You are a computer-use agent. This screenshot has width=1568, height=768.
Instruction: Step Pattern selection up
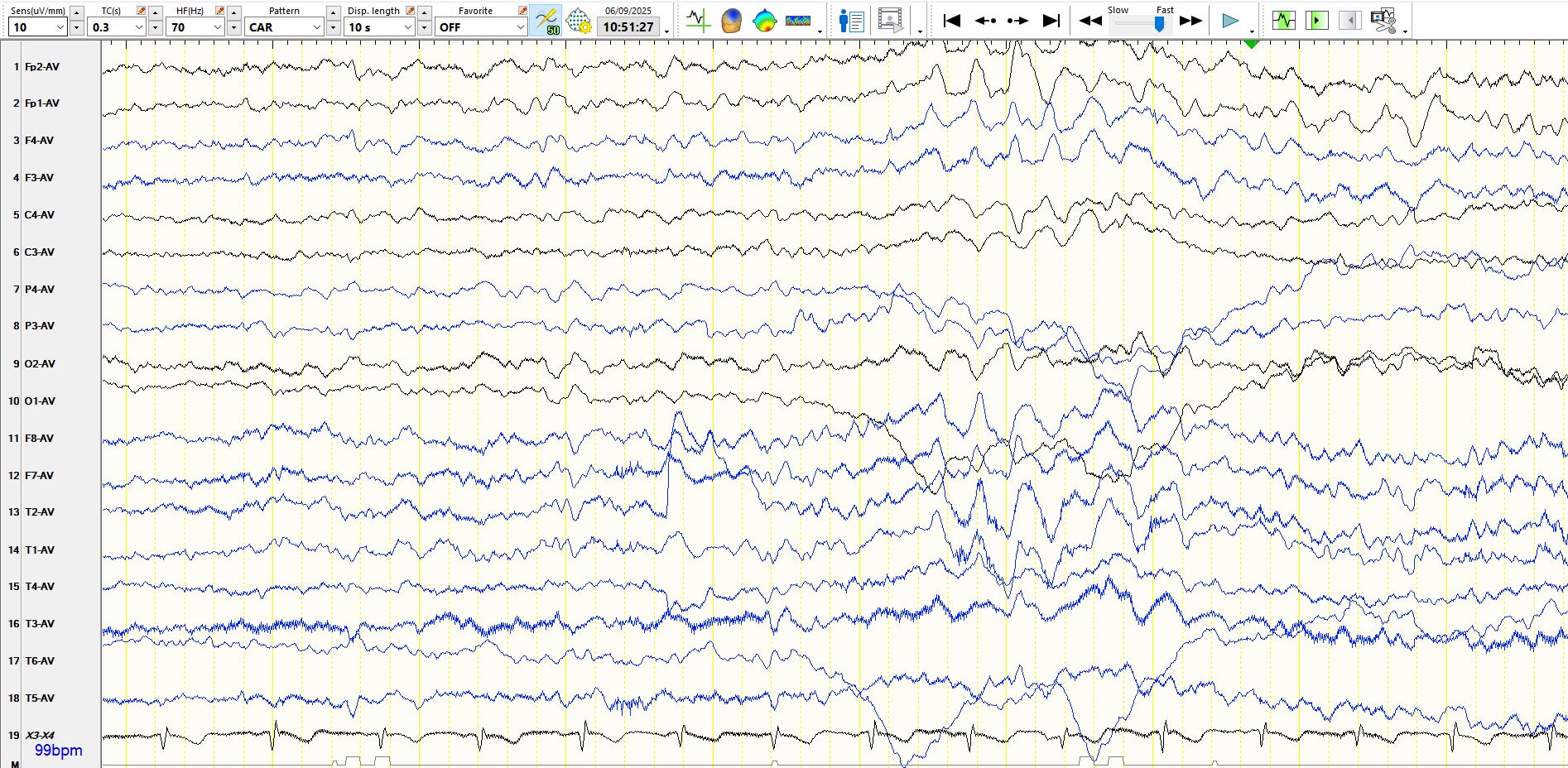333,12
